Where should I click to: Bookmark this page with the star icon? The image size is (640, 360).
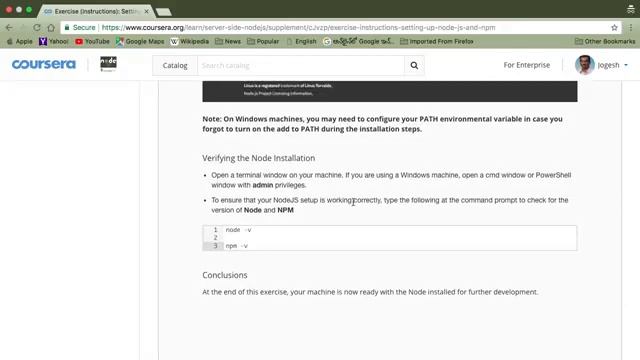[x=614, y=27]
